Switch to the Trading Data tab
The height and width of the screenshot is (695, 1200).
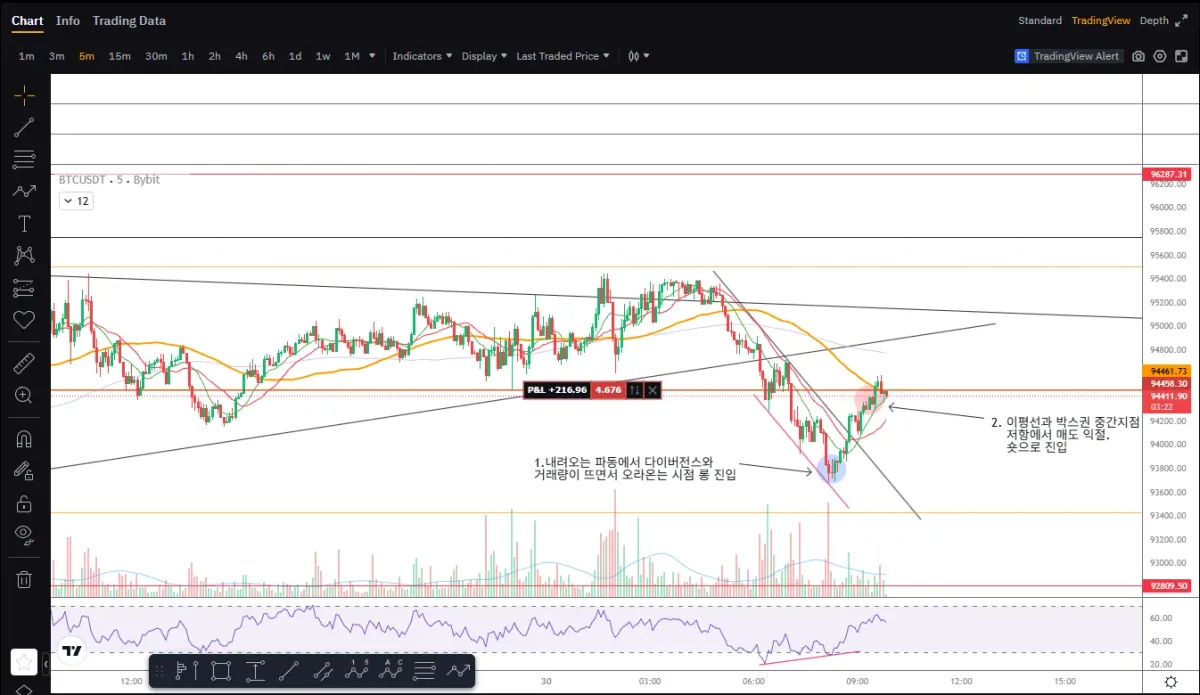click(x=129, y=20)
